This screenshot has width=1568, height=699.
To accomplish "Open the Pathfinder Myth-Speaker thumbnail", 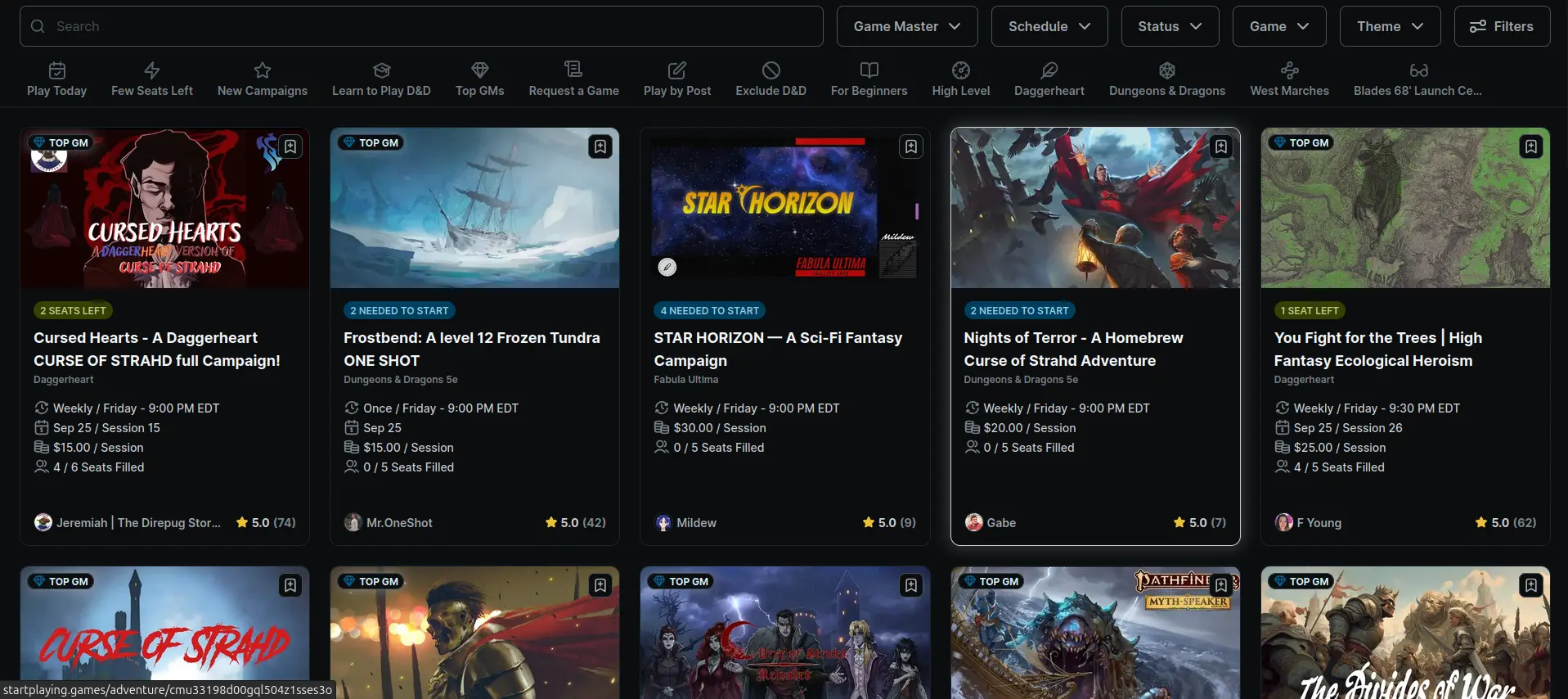I will pos(1095,633).
